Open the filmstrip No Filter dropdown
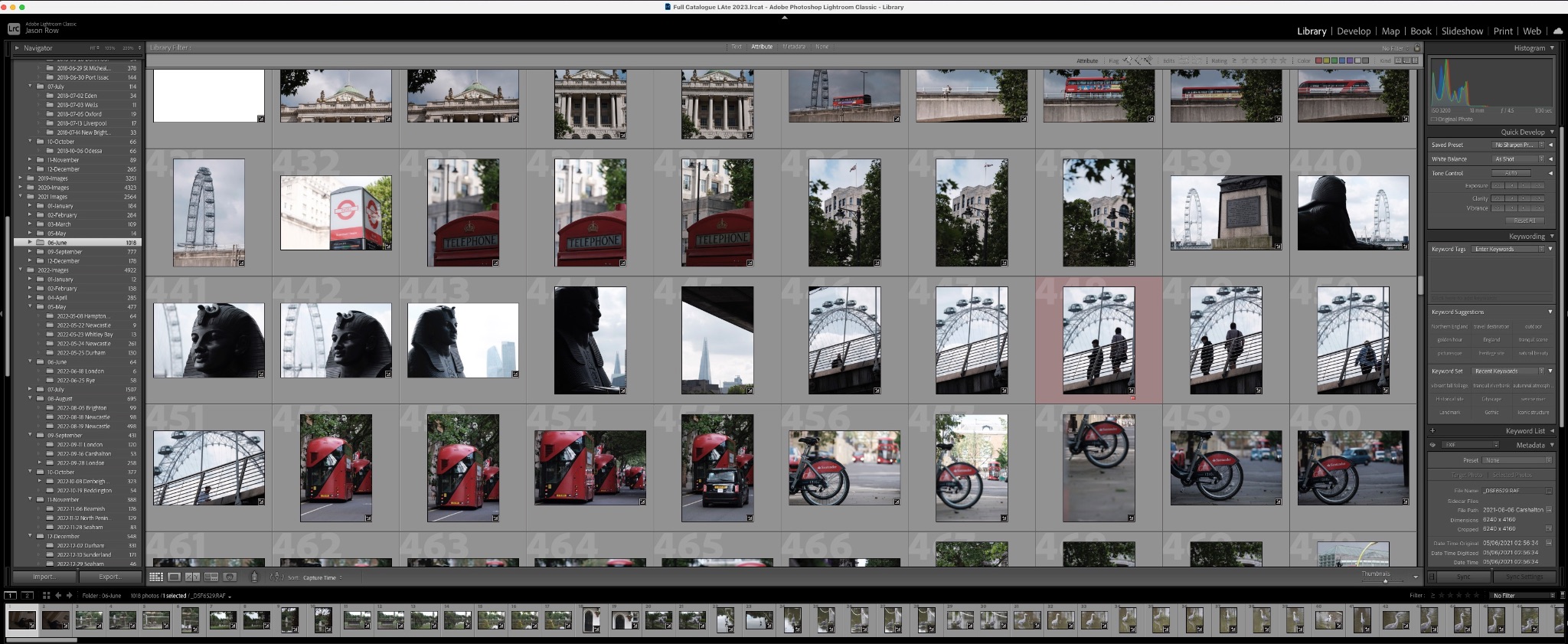This screenshot has height=644, width=1568. coord(1522,596)
